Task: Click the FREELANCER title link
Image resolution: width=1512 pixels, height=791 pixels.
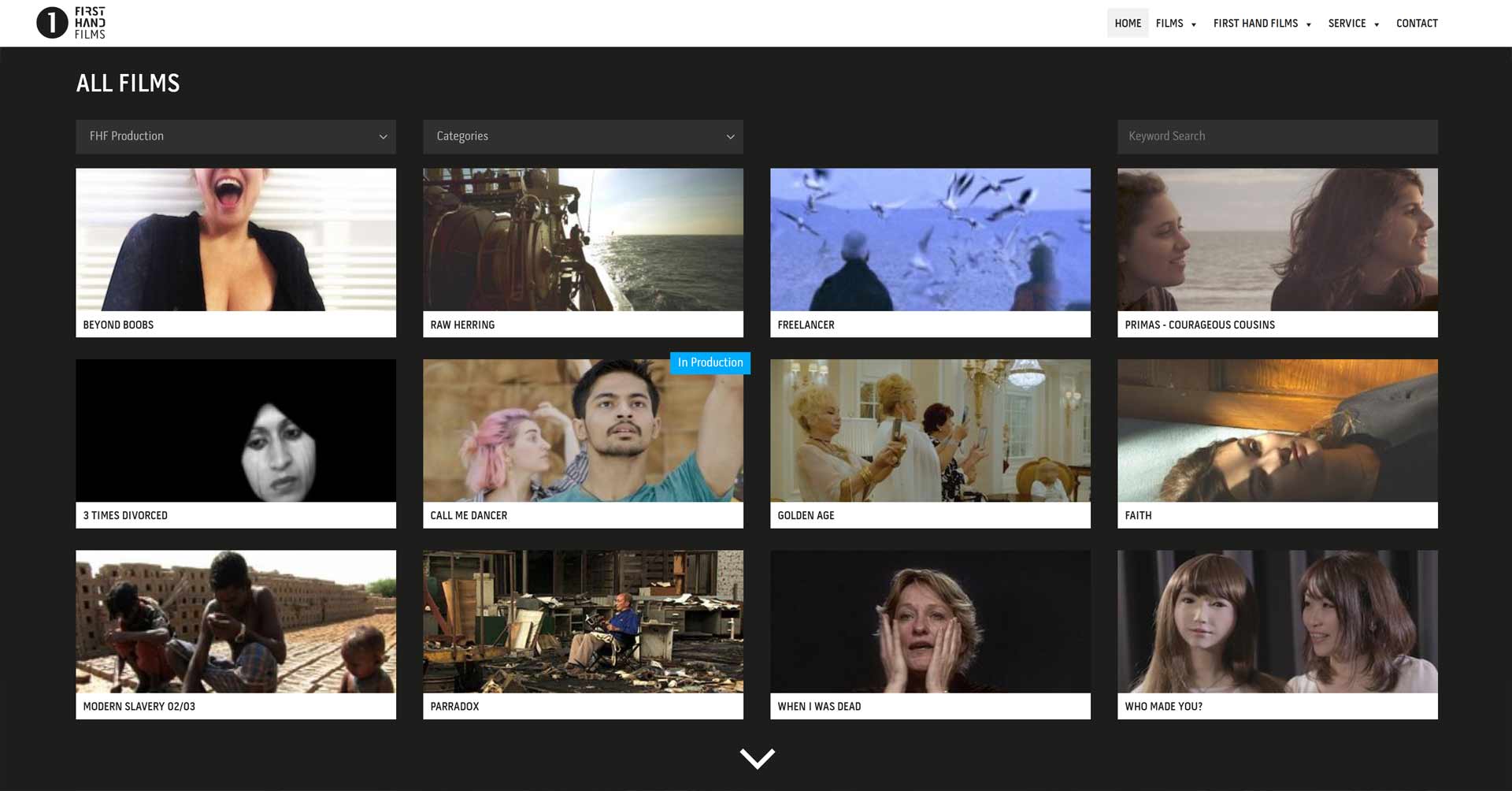Action: point(806,325)
